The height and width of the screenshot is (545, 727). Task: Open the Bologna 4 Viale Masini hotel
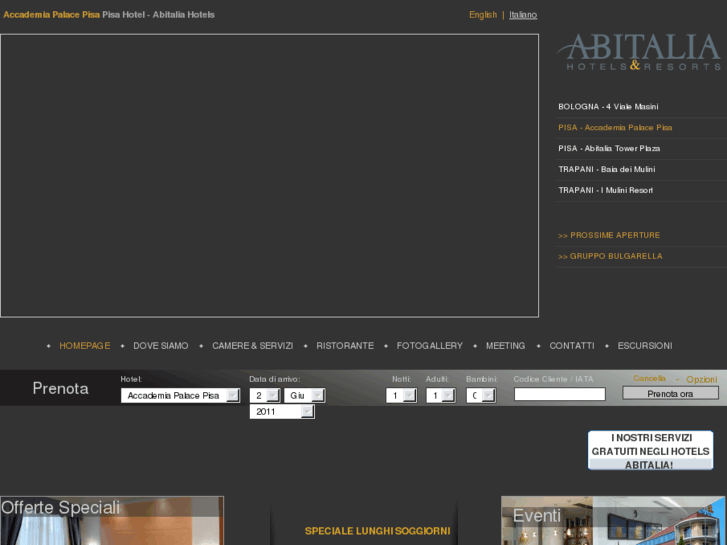pyautogui.click(x=608, y=107)
